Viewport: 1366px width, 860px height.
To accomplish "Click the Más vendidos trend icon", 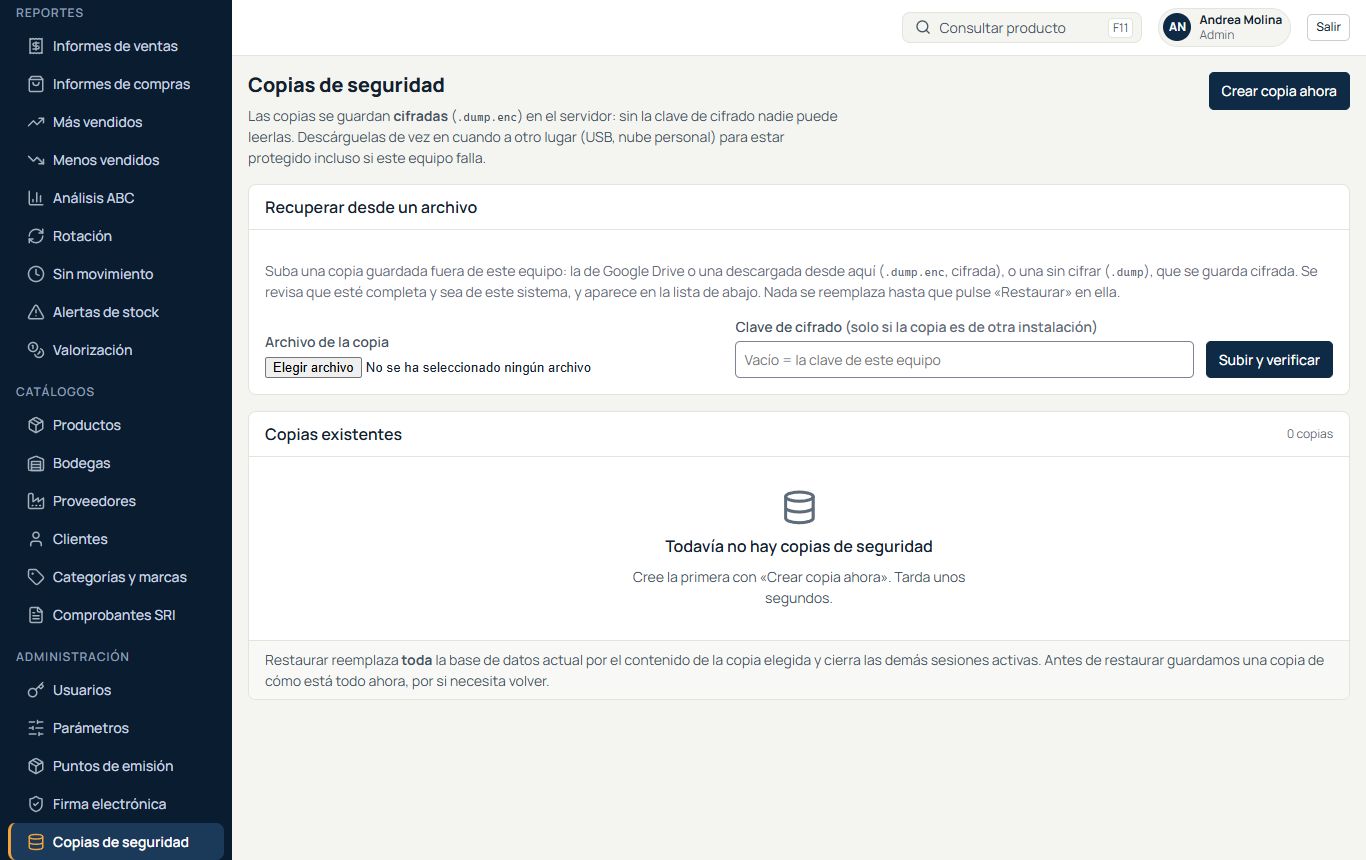I will click(36, 122).
